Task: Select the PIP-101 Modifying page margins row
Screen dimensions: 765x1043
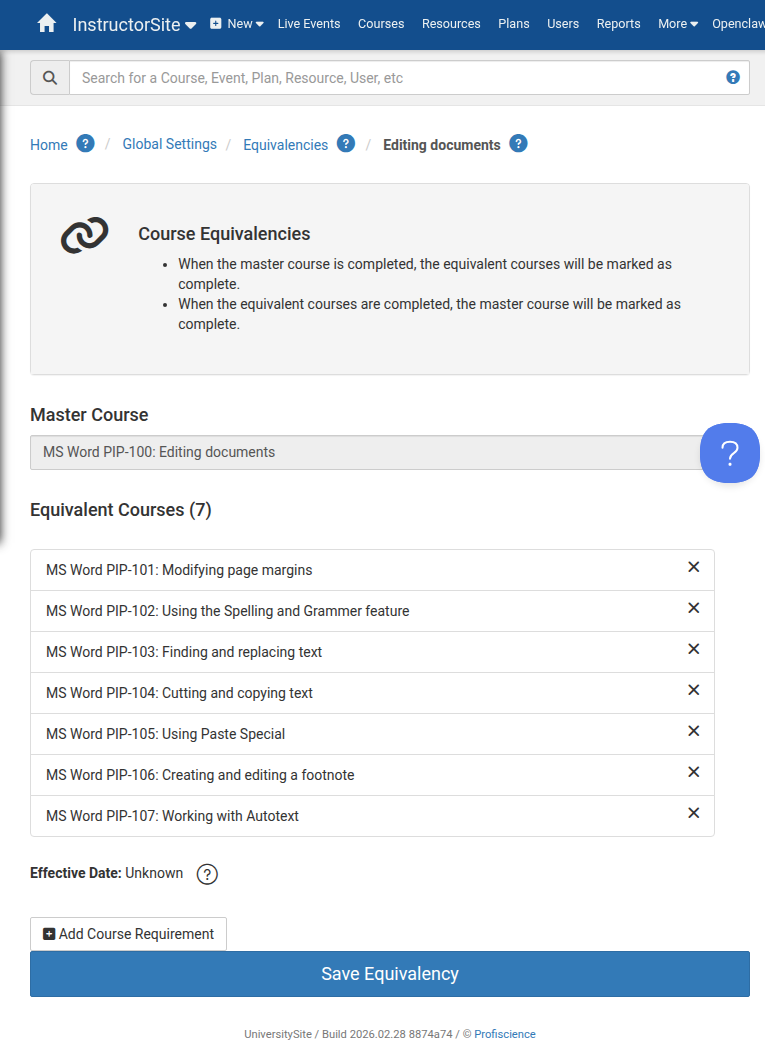Action: point(373,570)
